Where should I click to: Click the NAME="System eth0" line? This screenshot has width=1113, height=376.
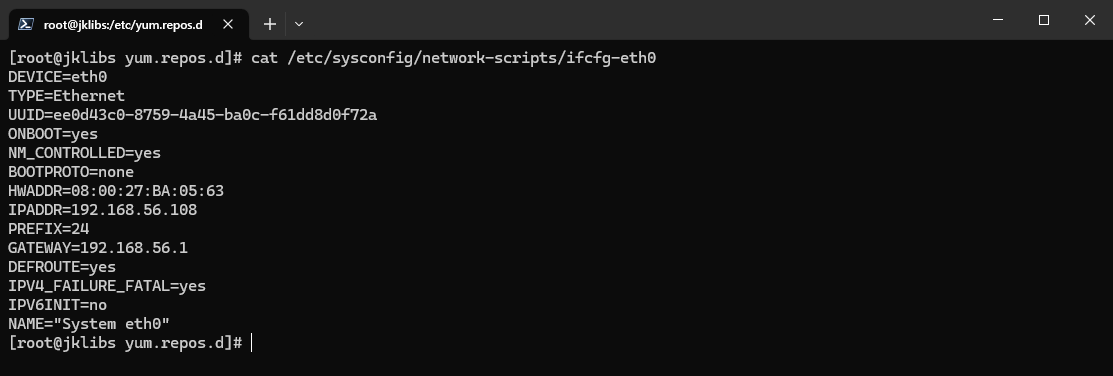pyautogui.click(x=89, y=324)
